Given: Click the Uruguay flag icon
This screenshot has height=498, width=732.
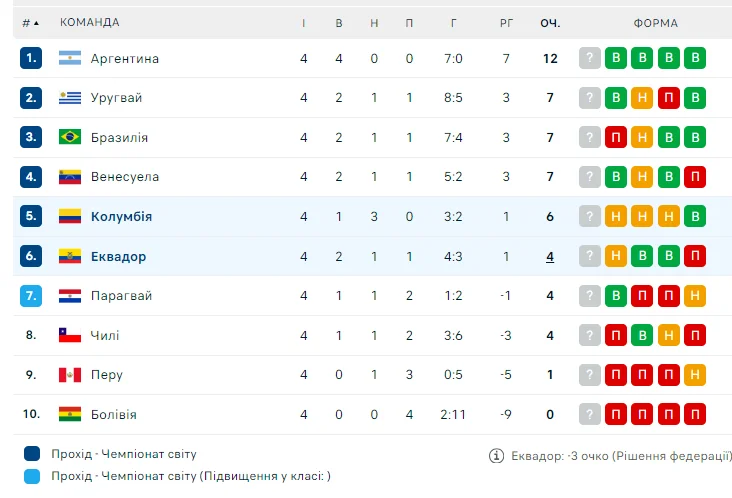Looking at the screenshot, I should 69,98.
